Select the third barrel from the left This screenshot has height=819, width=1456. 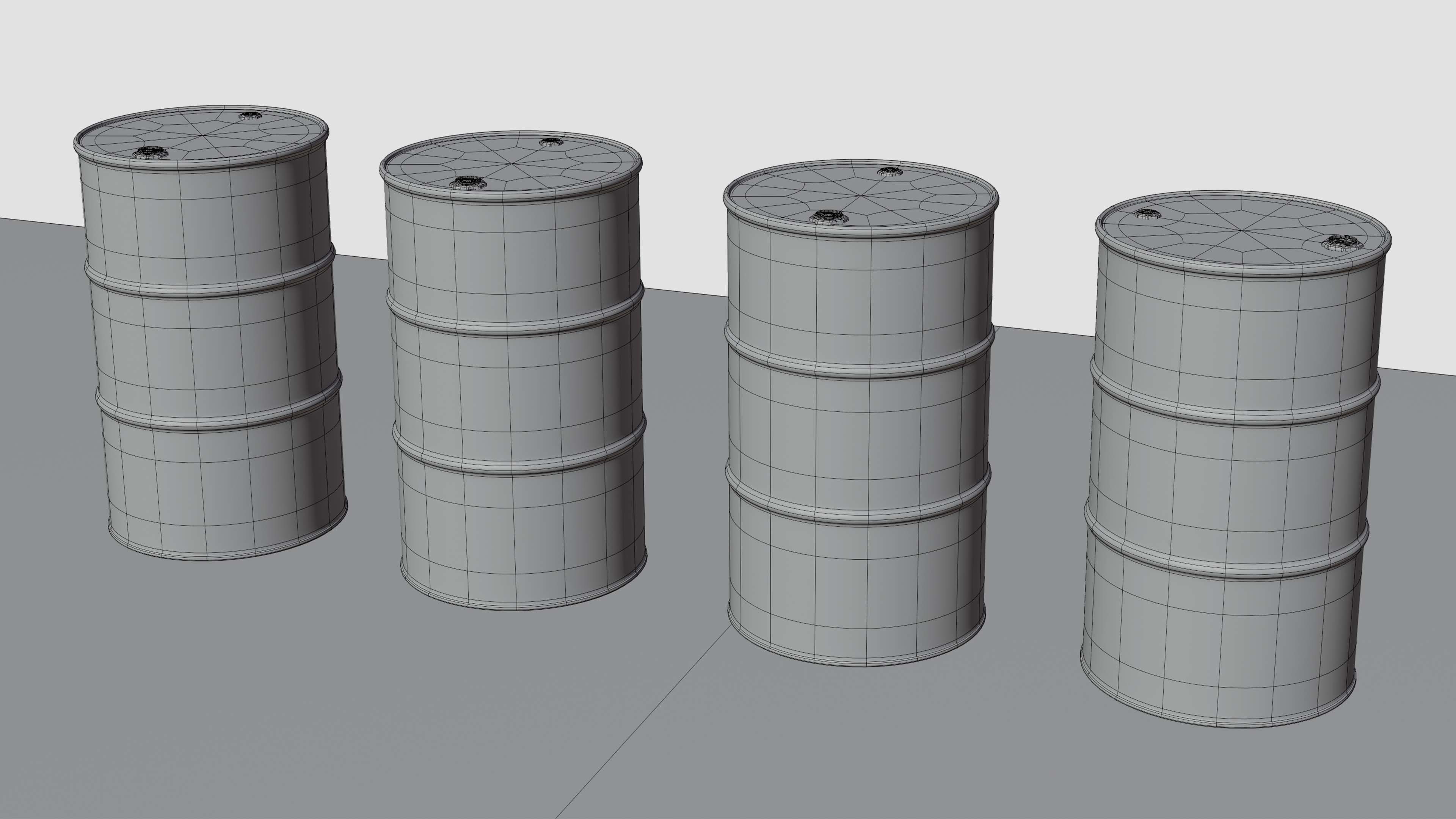coord(860,413)
